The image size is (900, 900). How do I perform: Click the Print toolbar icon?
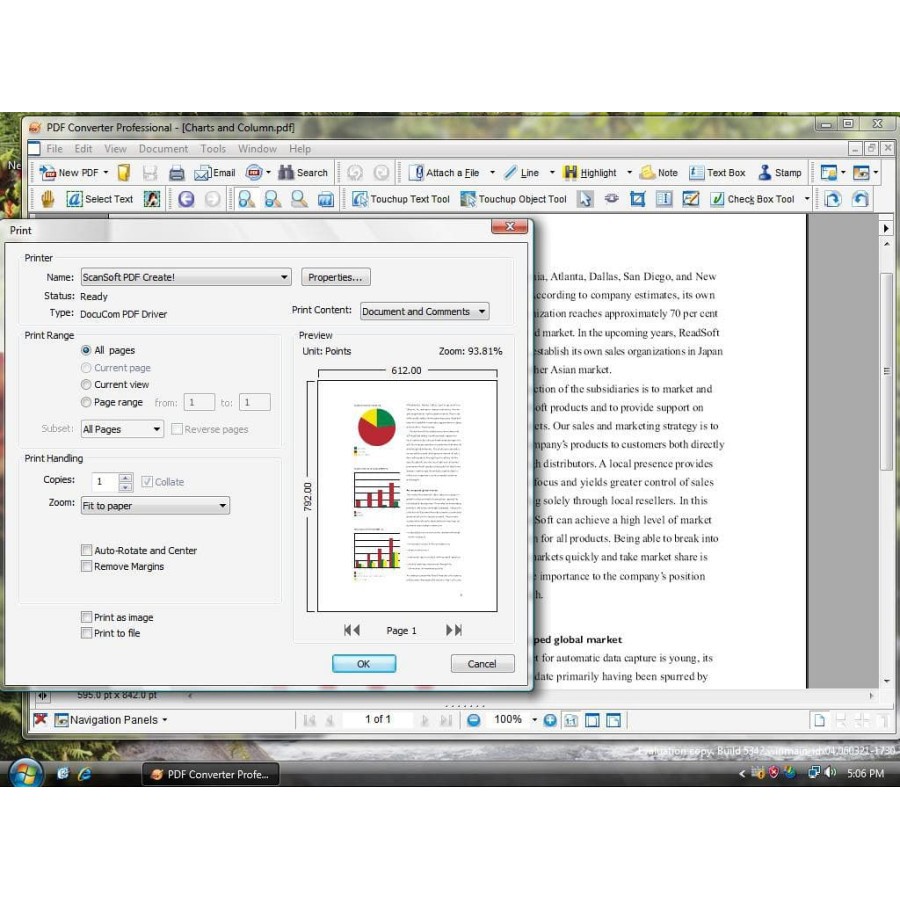pyautogui.click(x=177, y=172)
